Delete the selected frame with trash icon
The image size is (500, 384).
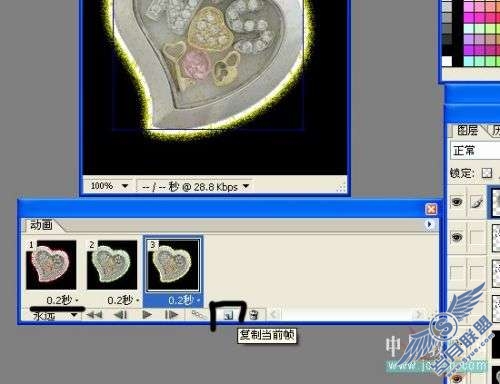[254, 315]
